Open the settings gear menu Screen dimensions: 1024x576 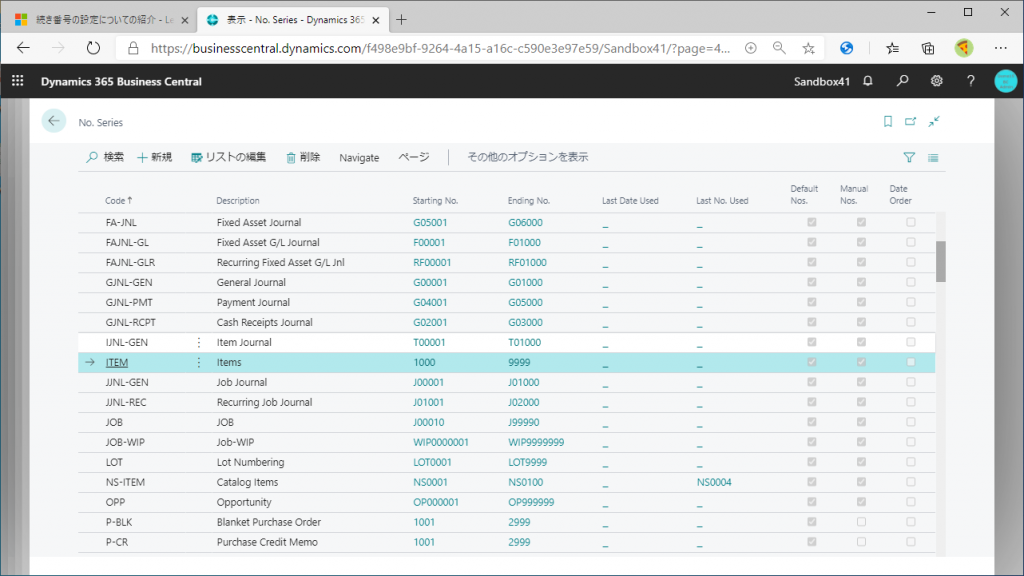[x=936, y=81]
